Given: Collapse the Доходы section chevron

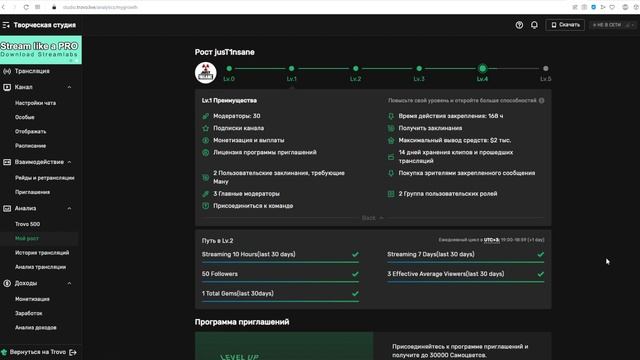Looking at the screenshot, I should [x=69, y=283].
